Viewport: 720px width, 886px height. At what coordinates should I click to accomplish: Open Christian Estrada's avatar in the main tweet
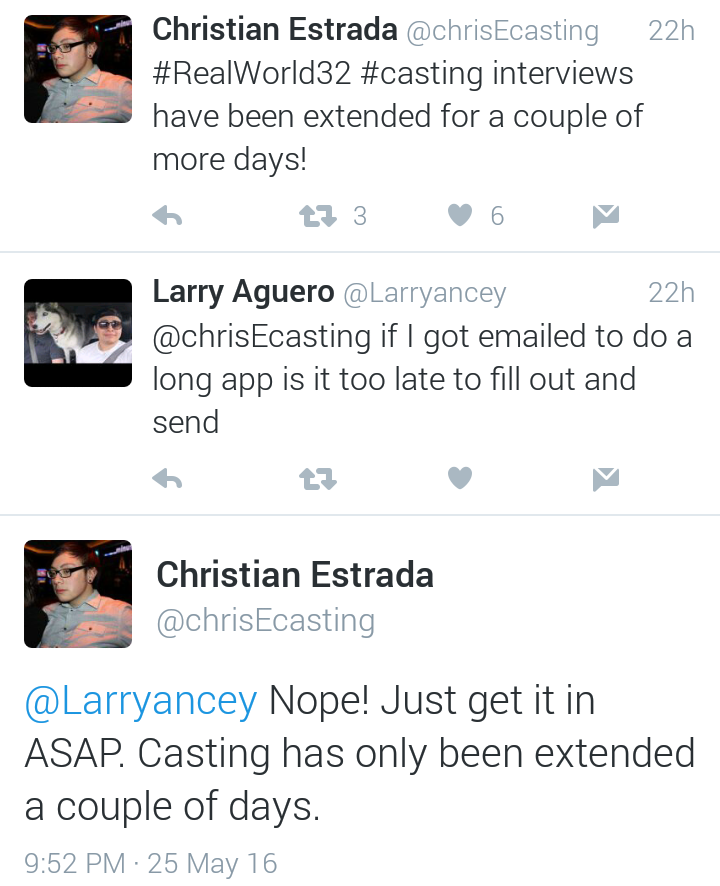[x=78, y=594]
